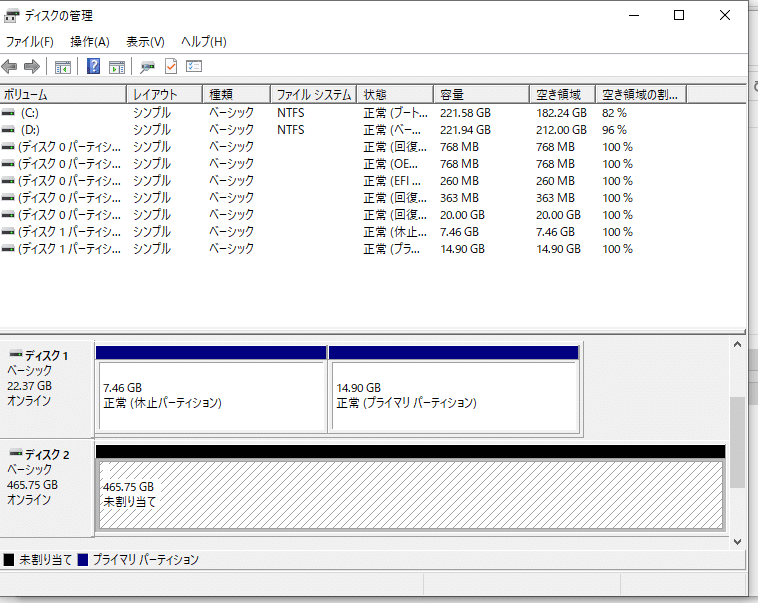758x603 pixels.
Task: Select the 14.90 GB プライマリ パーティション block
Action: pyautogui.click(x=454, y=389)
